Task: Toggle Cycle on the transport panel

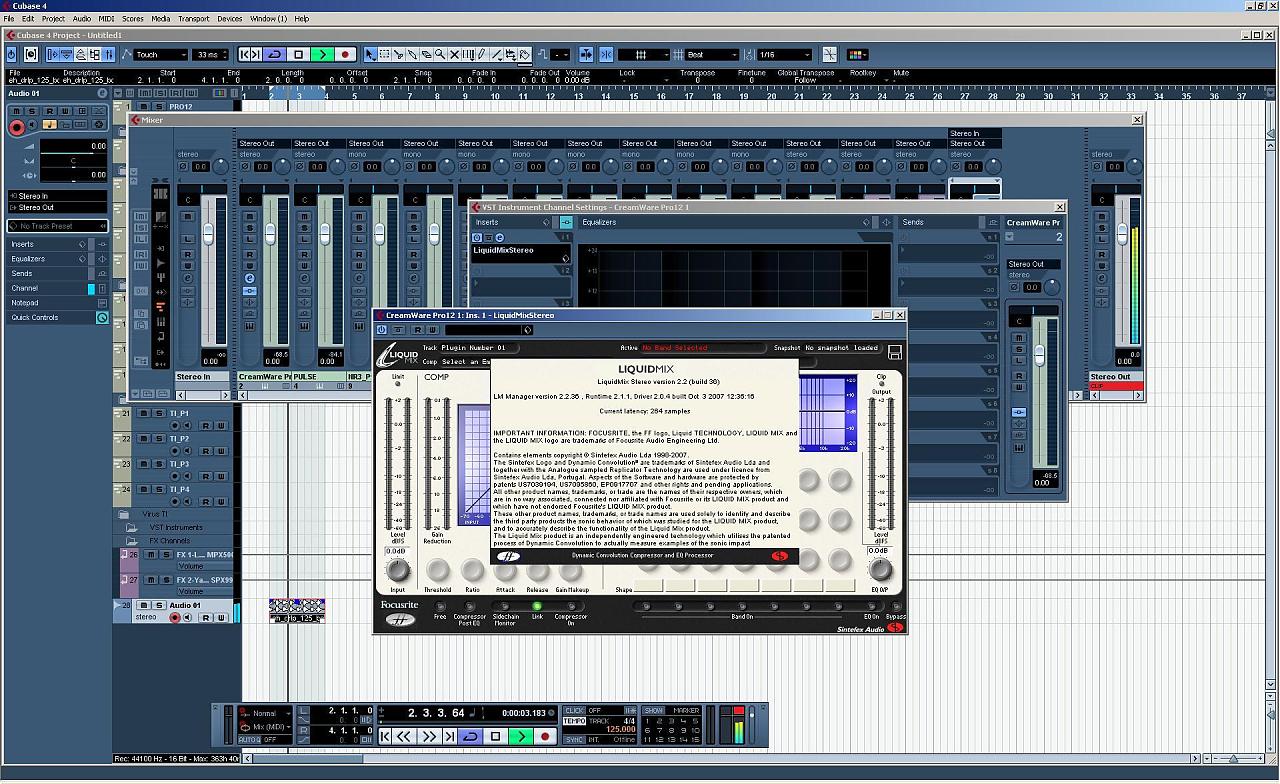Action: pos(470,736)
